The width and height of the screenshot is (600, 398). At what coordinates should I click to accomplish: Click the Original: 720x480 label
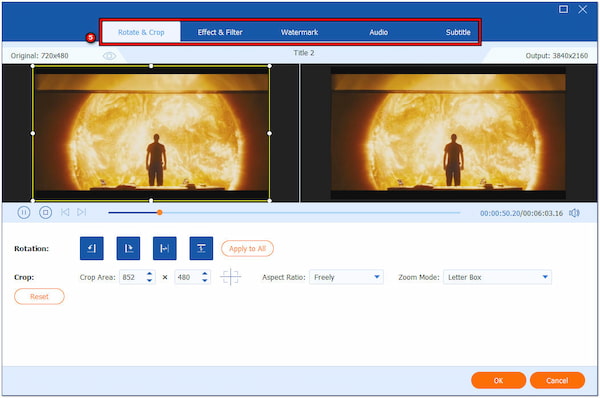(x=39, y=56)
